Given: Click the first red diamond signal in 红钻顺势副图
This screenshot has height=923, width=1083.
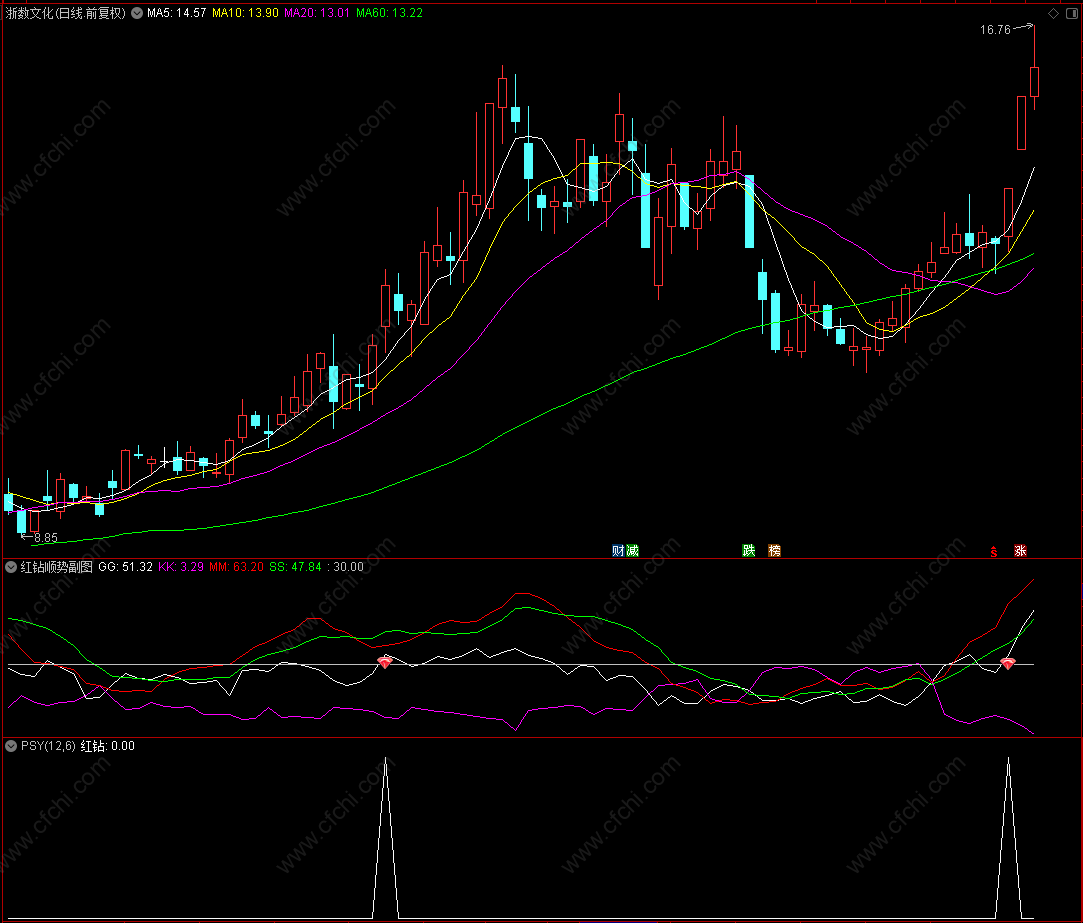Looking at the screenshot, I should pos(385,663).
